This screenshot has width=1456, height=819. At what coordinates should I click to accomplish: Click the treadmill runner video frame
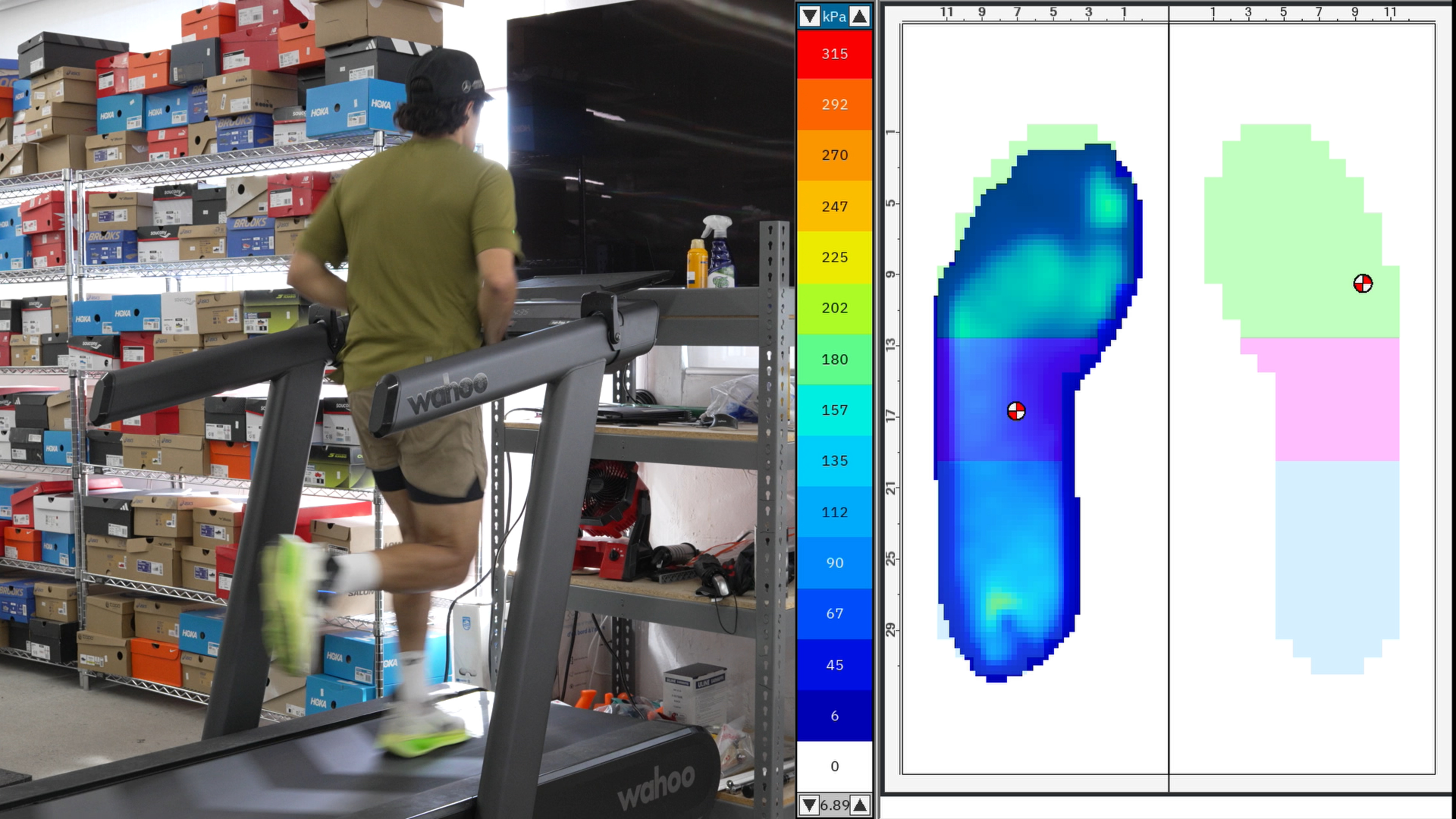tap(395, 409)
